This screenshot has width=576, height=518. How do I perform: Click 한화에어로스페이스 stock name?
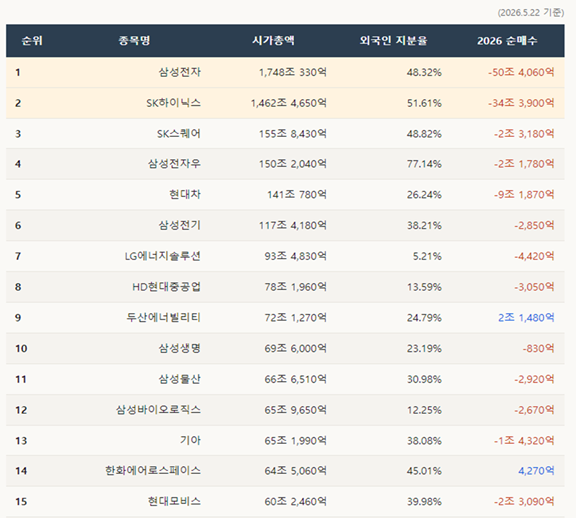[x=153, y=471]
